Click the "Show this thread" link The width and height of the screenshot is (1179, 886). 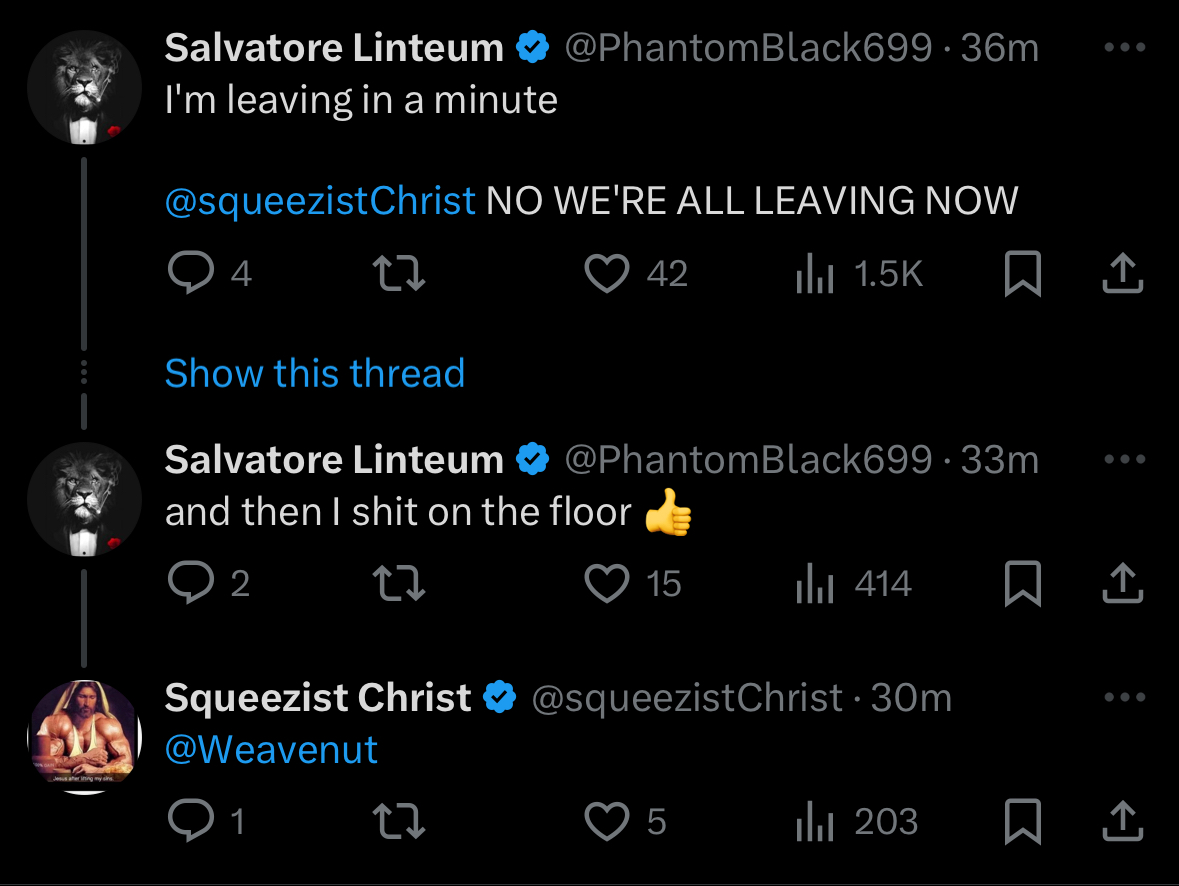(x=315, y=373)
